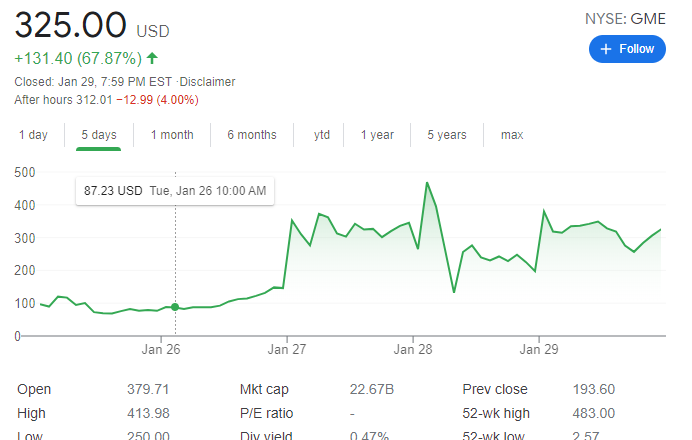Click the Prev close value 193.60

(594, 389)
